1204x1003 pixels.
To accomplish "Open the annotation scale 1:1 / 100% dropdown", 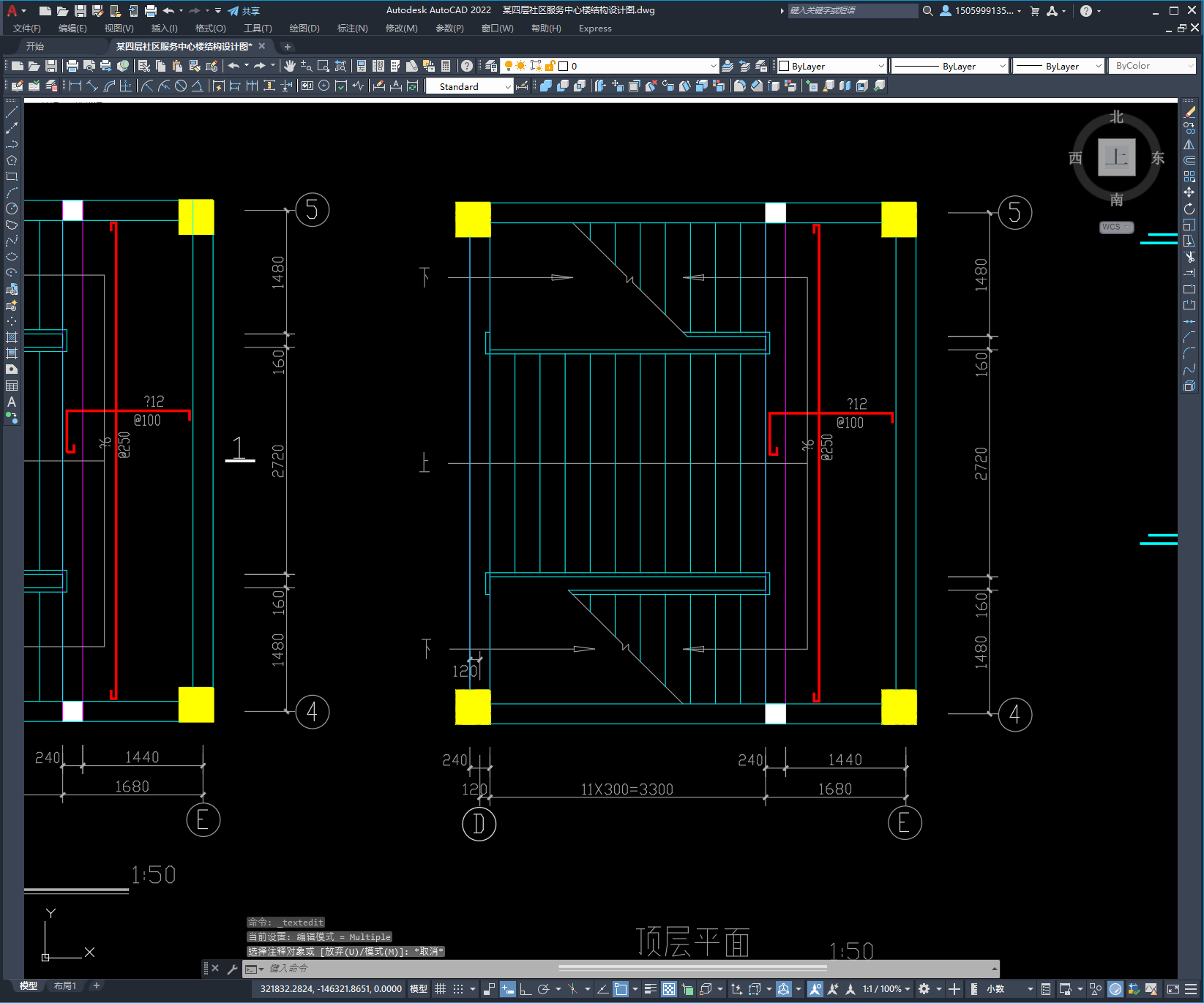I will coord(886,989).
